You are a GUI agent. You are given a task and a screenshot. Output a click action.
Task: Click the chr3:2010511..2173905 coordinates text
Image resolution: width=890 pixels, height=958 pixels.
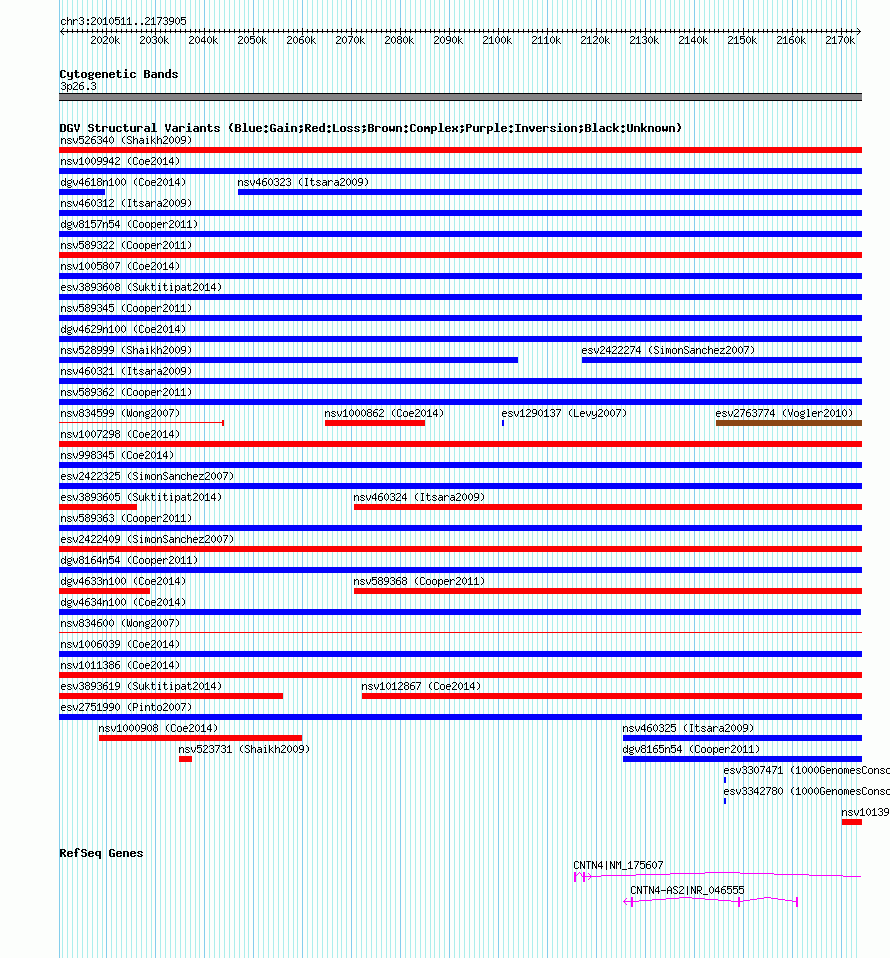[x=123, y=21]
